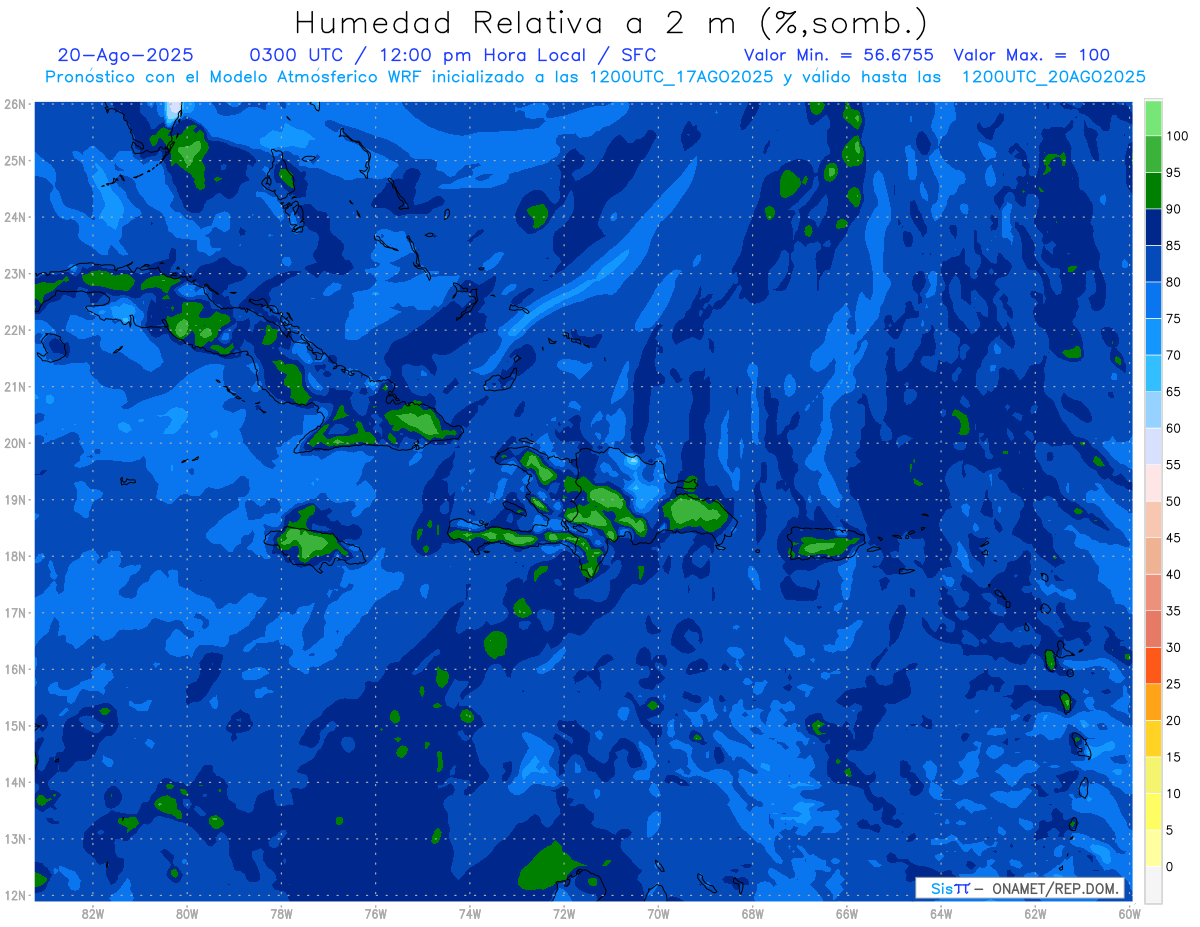The height and width of the screenshot is (927, 1200).
Task: Click the legend value 50
Action: point(1173,501)
